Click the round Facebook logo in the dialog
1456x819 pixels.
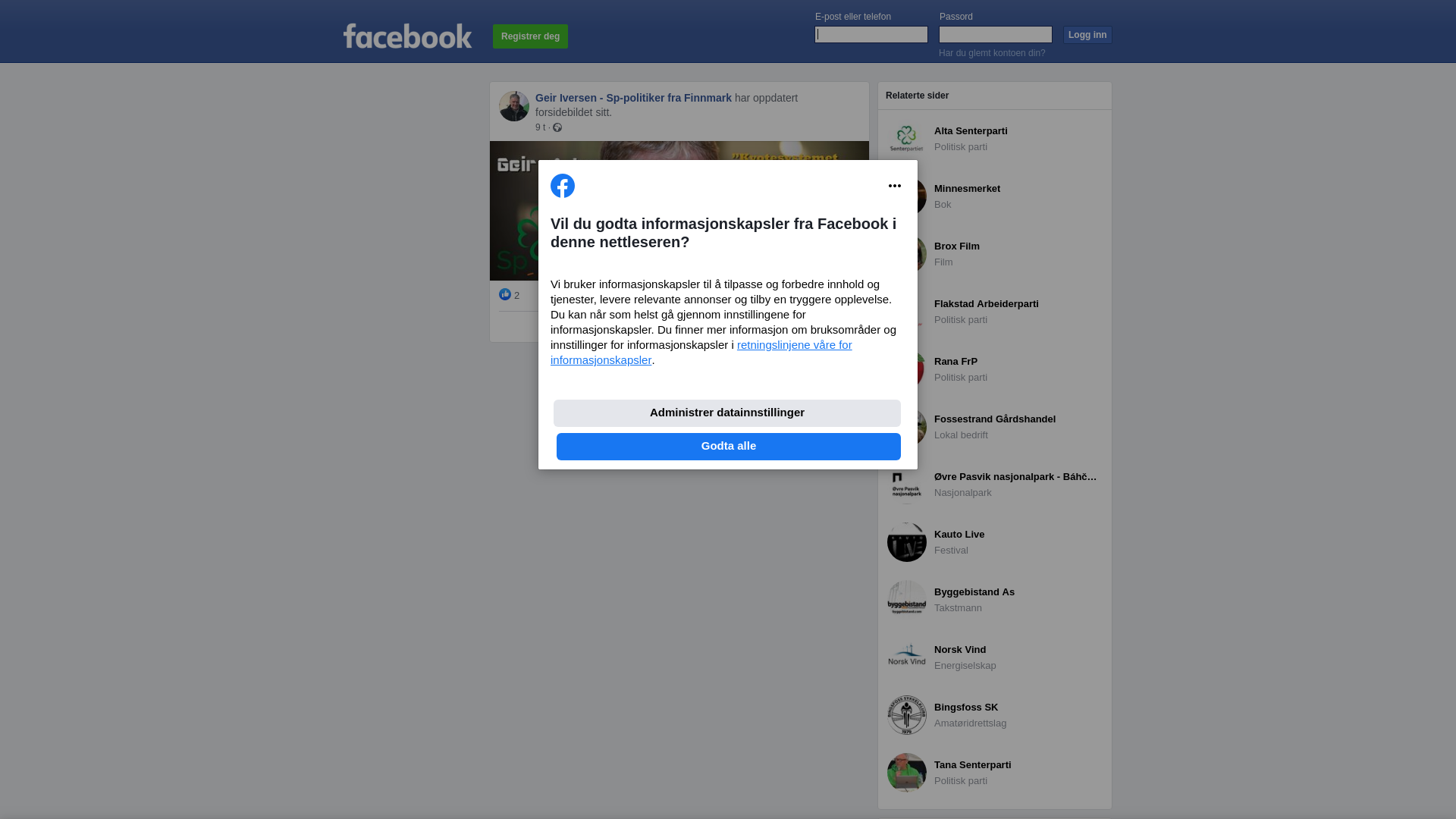click(x=563, y=186)
